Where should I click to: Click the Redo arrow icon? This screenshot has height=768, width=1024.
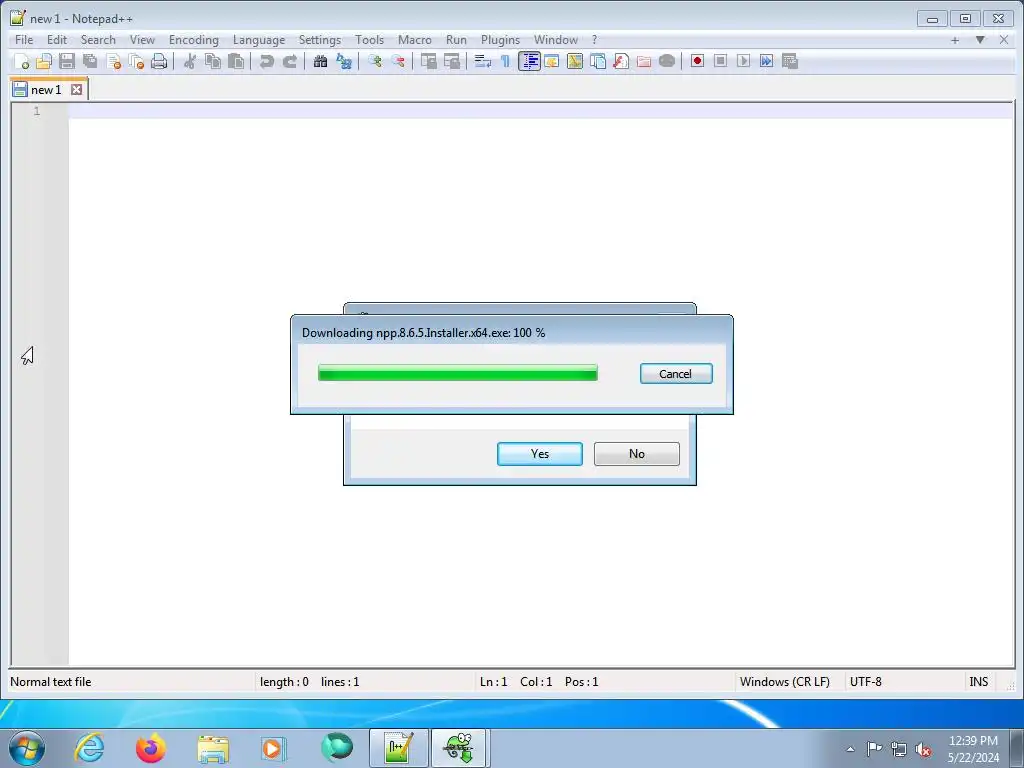[289, 61]
